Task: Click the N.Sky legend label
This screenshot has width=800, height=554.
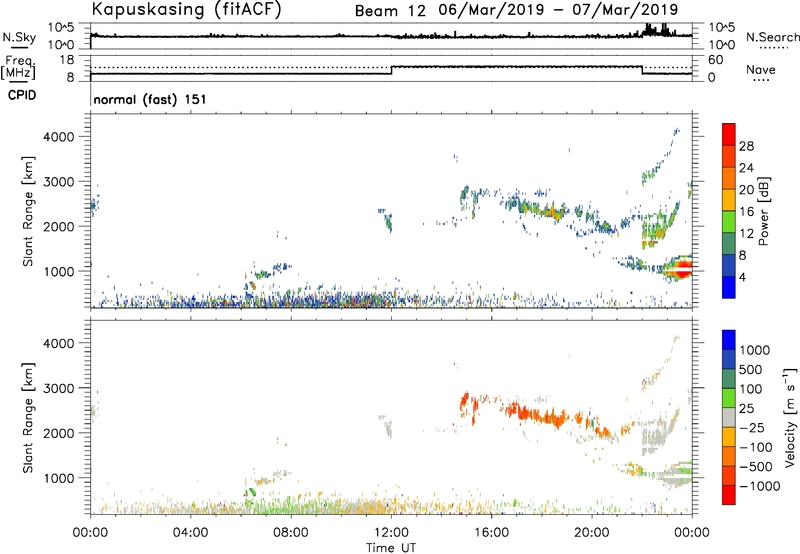Action: point(19,37)
